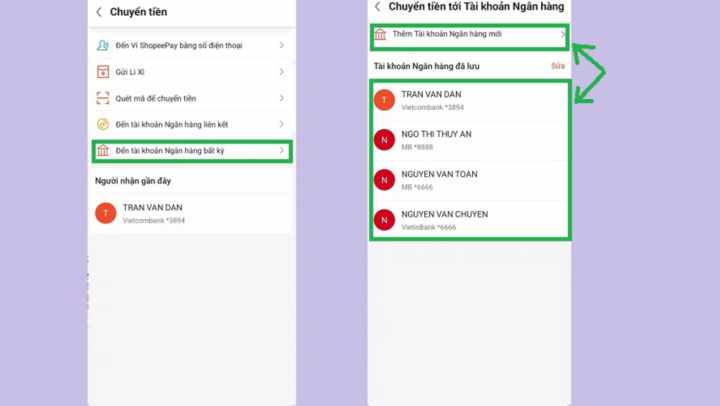The width and height of the screenshot is (720, 406).
Task: Click the bank icon beside Thêm Tài khoản
Action: coord(380,34)
